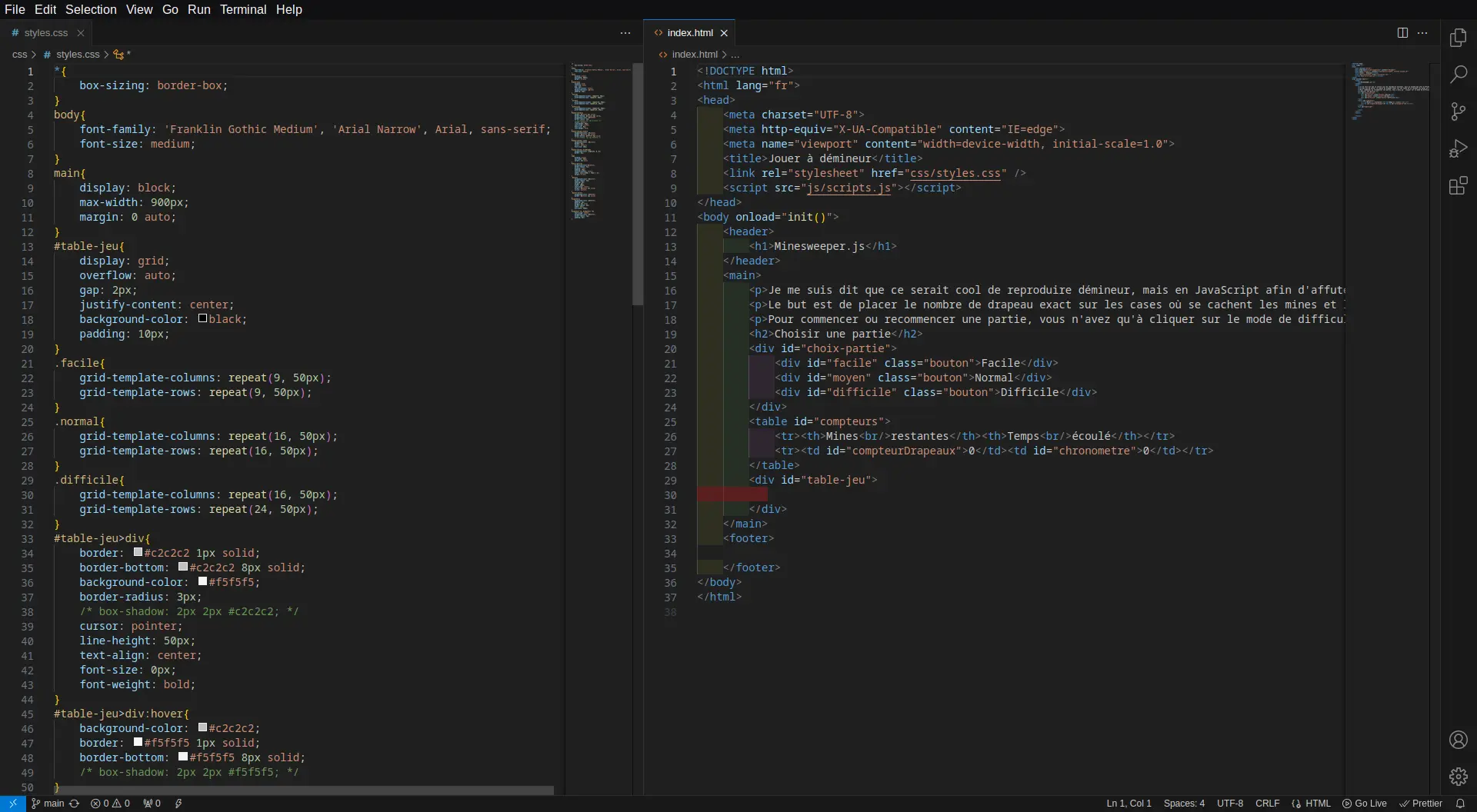1477x812 pixels.
Task: Click the styles.css minimap
Action: [x=601, y=142]
